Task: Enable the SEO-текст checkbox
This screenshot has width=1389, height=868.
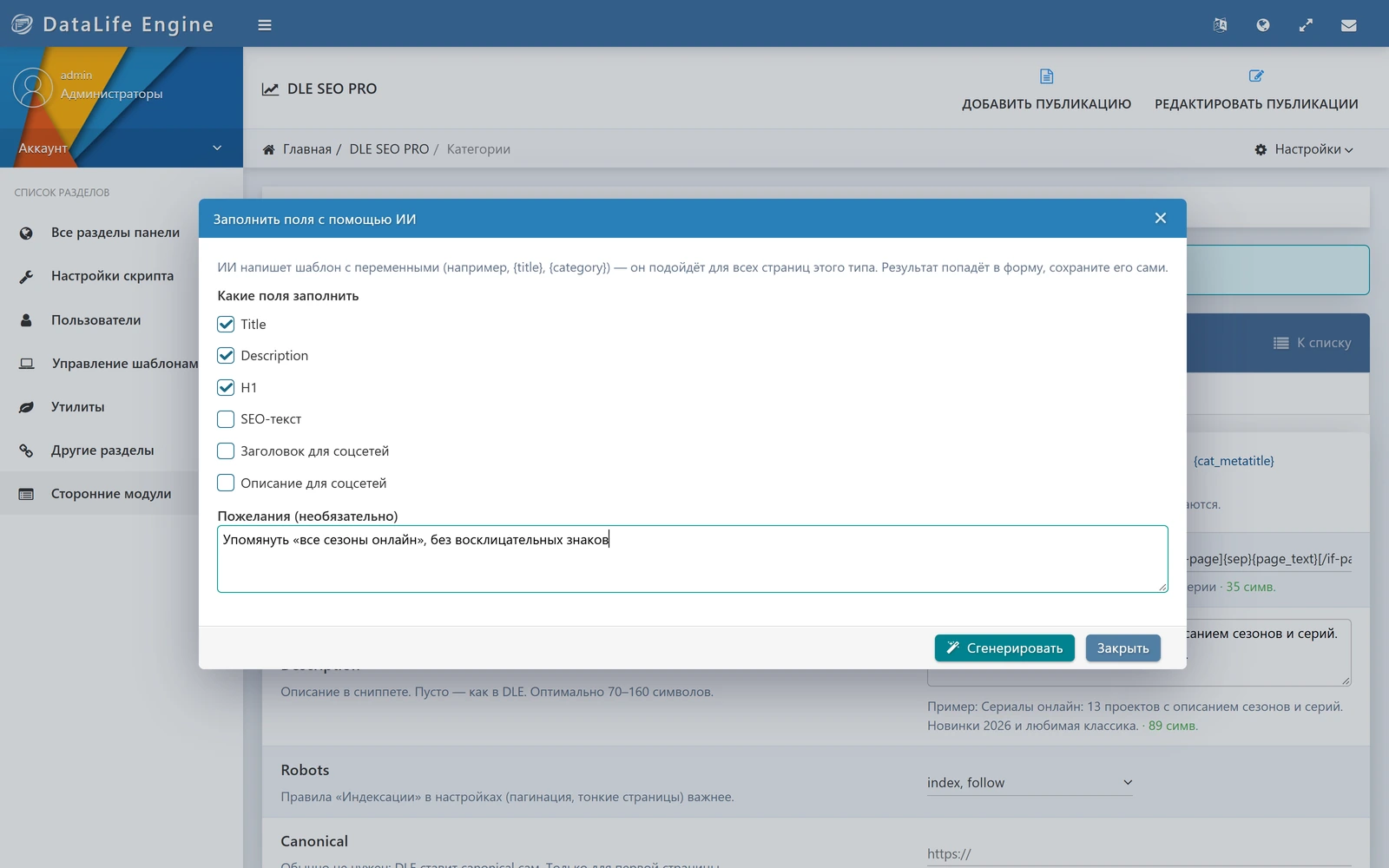Action: coord(226,419)
